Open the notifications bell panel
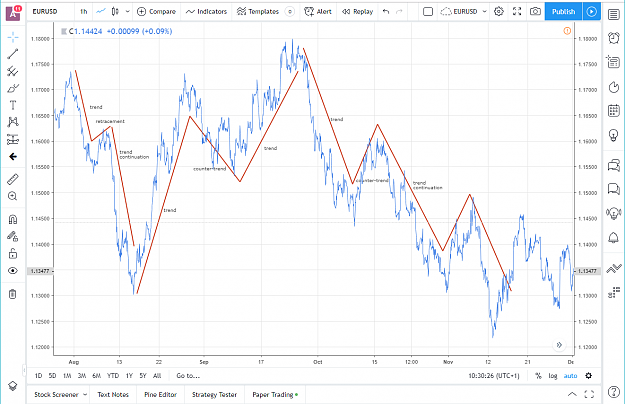The height and width of the screenshot is (404, 625). pyautogui.click(x=614, y=238)
